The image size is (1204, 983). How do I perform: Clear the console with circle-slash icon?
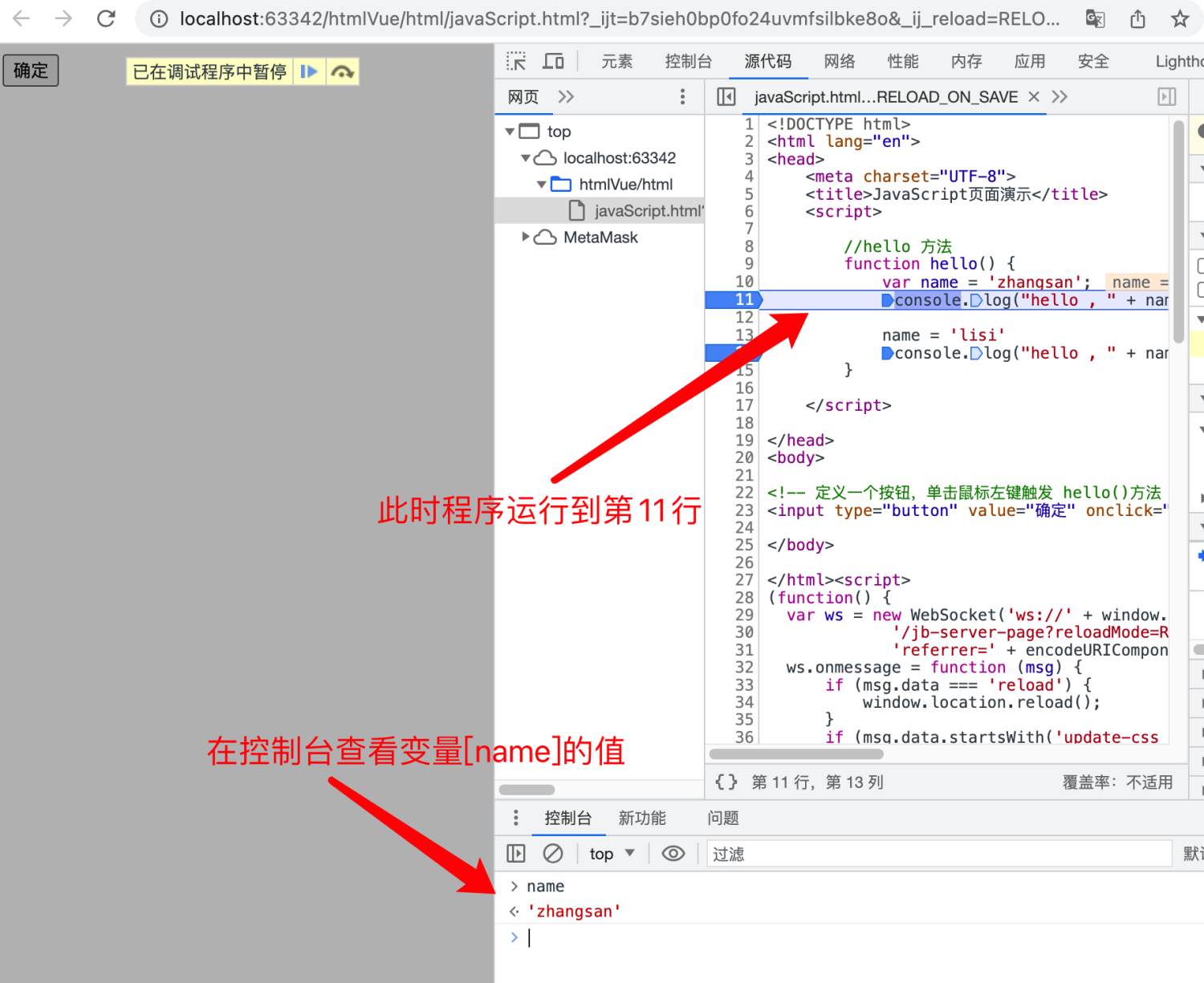[553, 854]
